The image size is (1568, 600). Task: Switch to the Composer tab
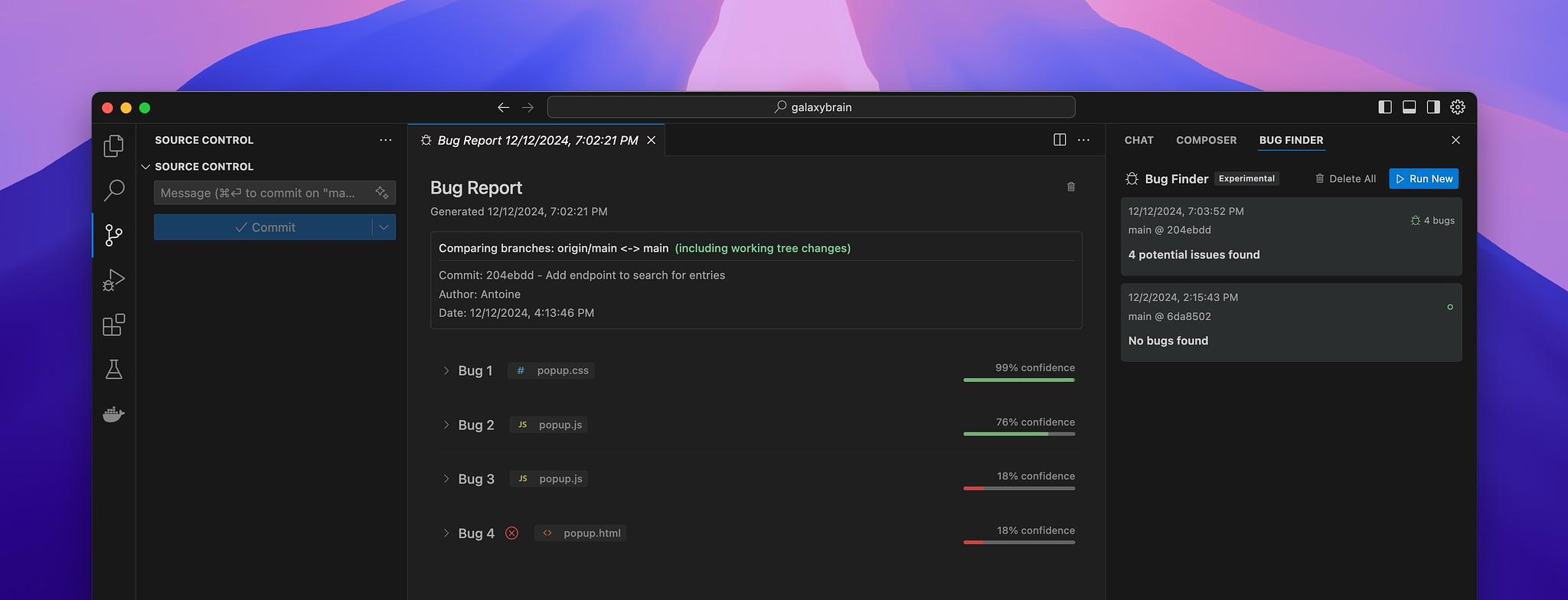click(x=1206, y=140)
